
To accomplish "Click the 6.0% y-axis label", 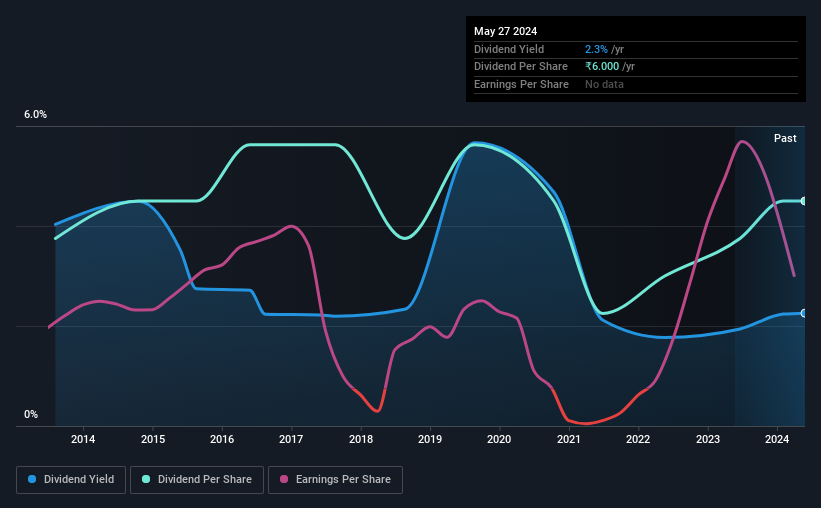I will click(35, 115).
